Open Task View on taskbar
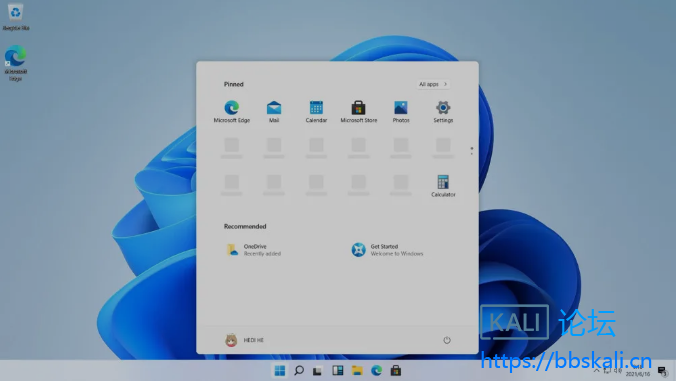The image size is (676, 381). point(318,371)
